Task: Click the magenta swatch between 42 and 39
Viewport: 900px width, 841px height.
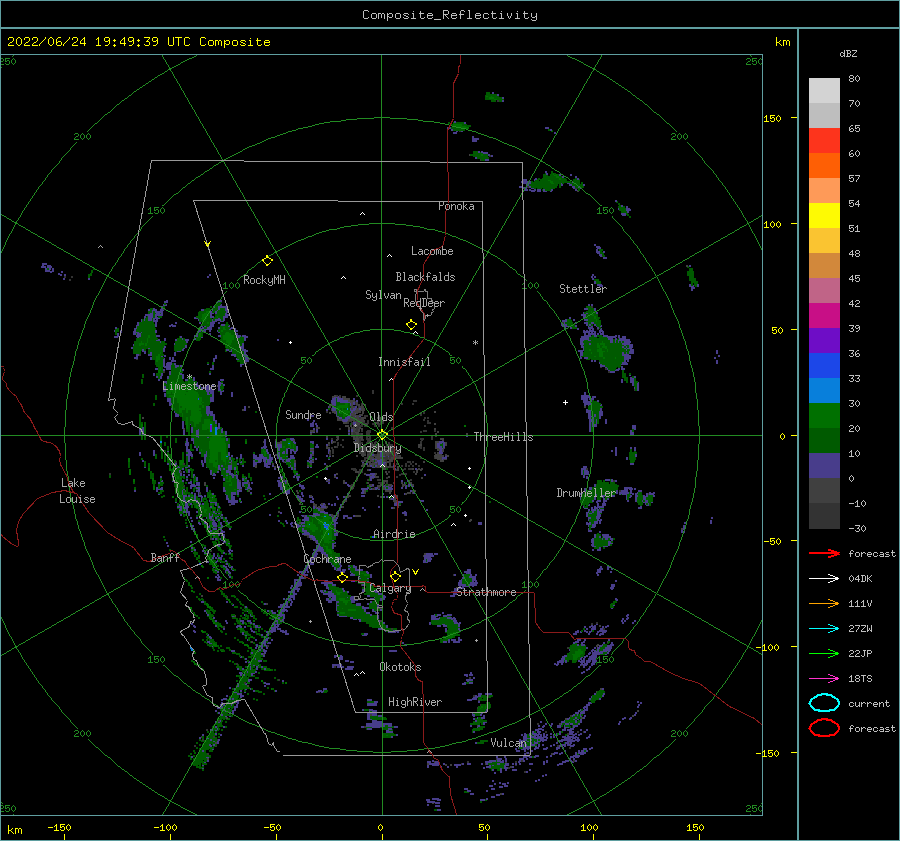Action: tap(824, 316)
